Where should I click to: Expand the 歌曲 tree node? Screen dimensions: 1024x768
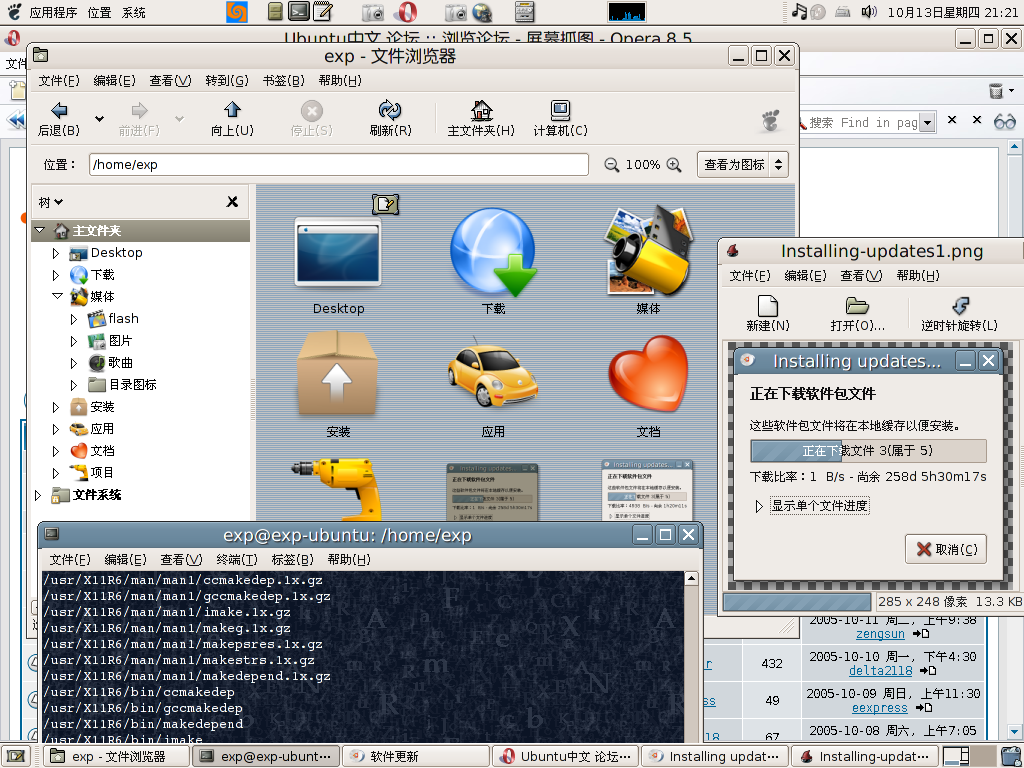tap(74, 362)
